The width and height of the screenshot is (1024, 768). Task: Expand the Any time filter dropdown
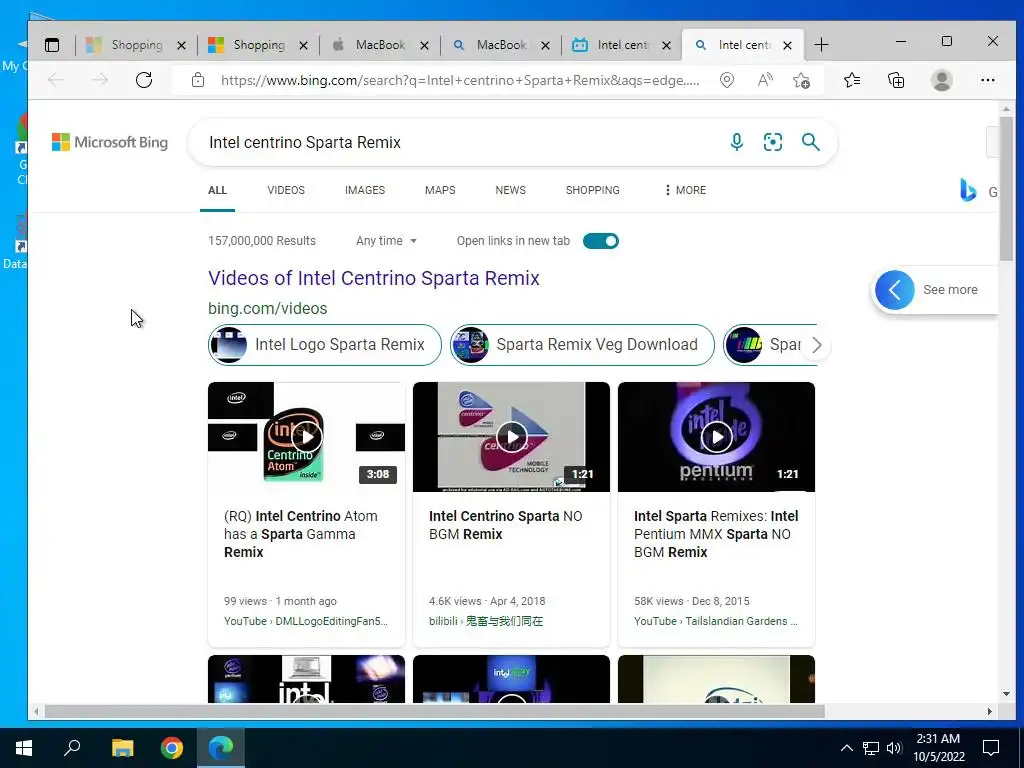click(x=386, y=241)
